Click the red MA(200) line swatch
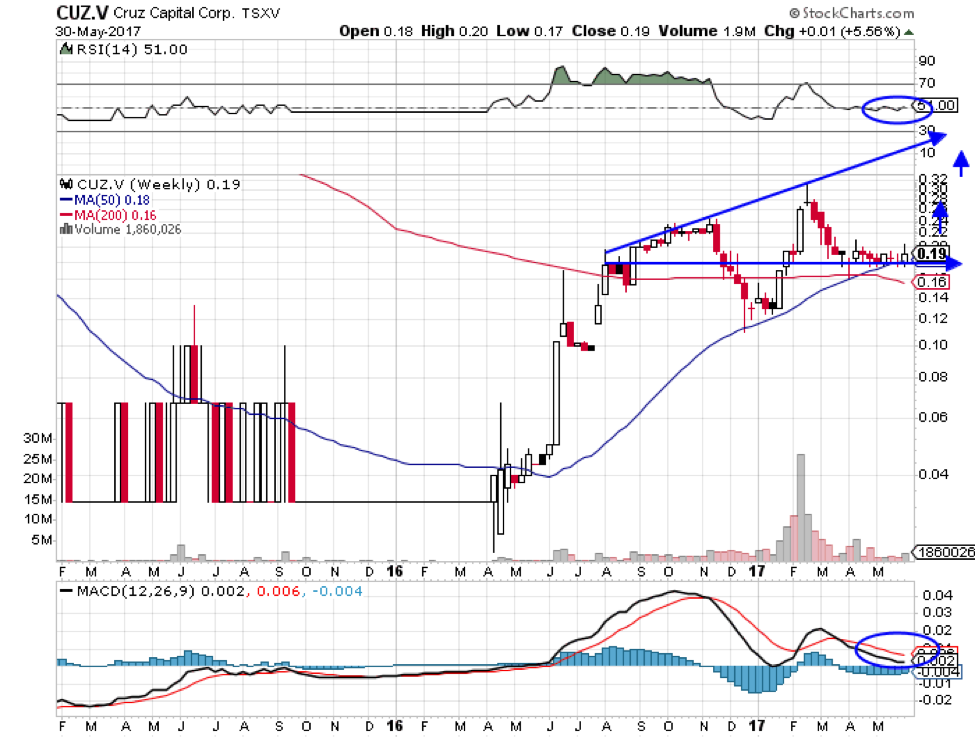The image size is (975, 738). click(66, 215)
